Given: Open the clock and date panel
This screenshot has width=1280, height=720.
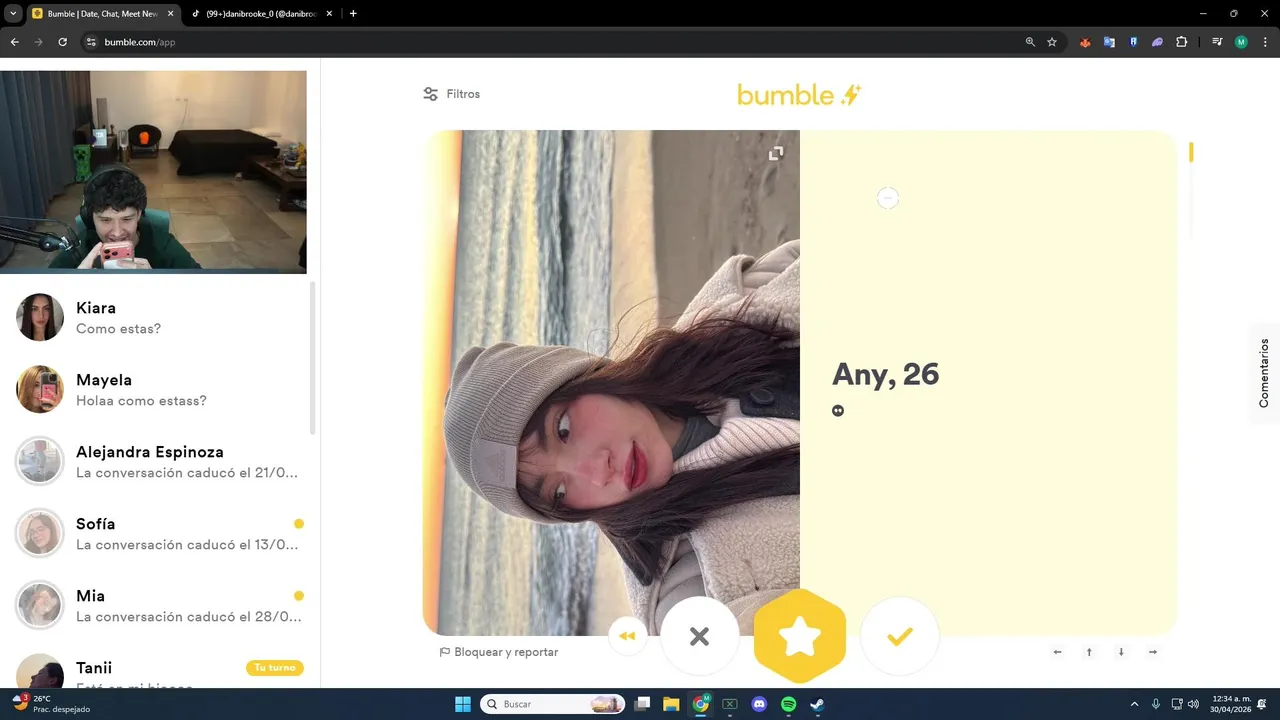Looking at the screenshot, I should coord(1231,704).
